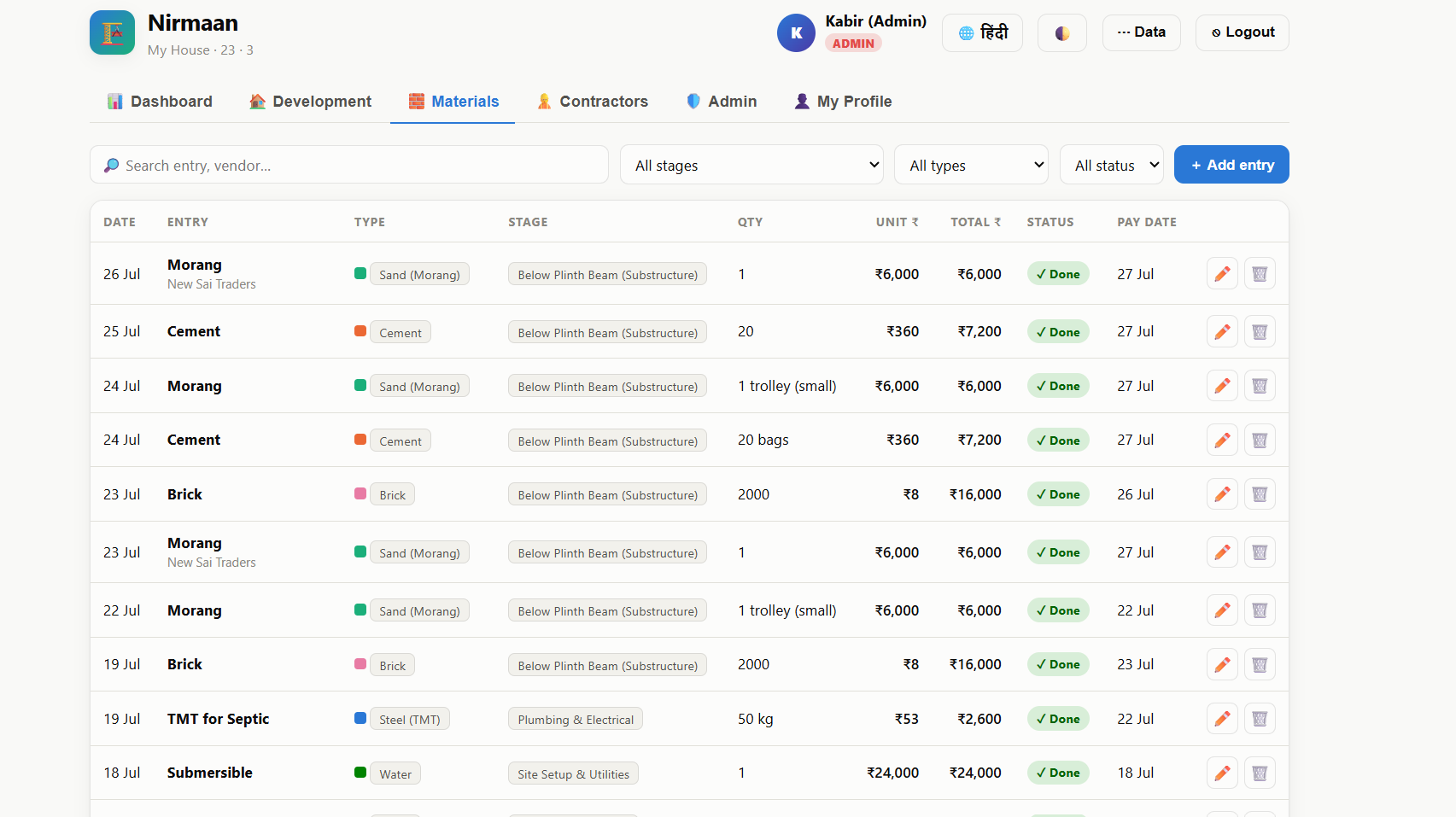Open the Development tab
This screenshot has width=1456, height=817.
click(310, 102)
